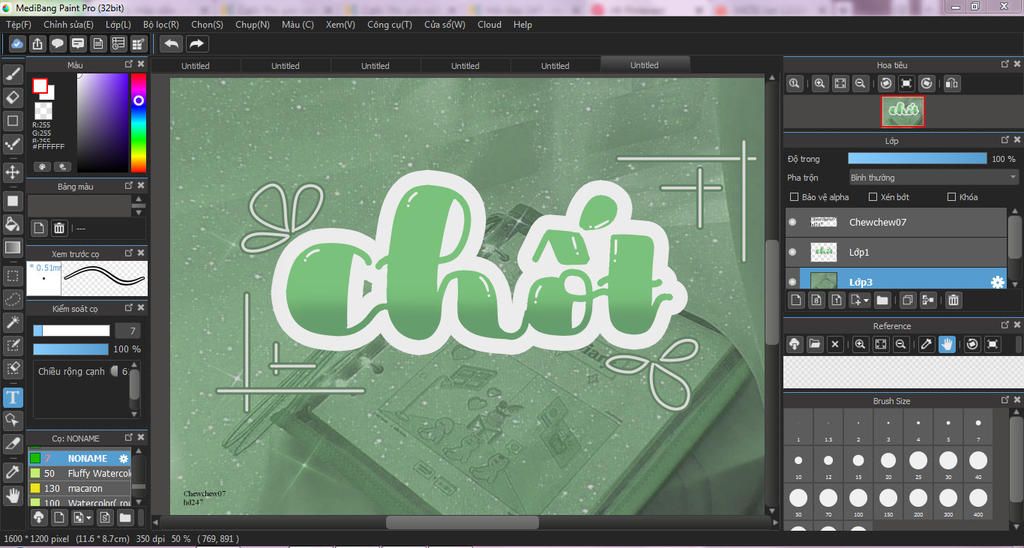Click the foreground color swatch
Screen dimensions: 1024x548
coord(40,86)
